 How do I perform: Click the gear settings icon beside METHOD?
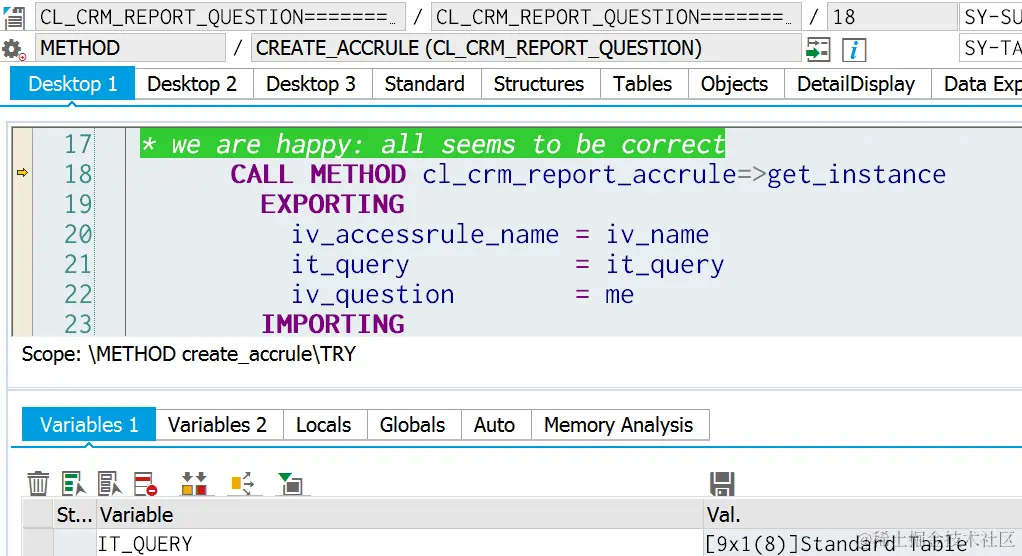(x=13, y=49)
